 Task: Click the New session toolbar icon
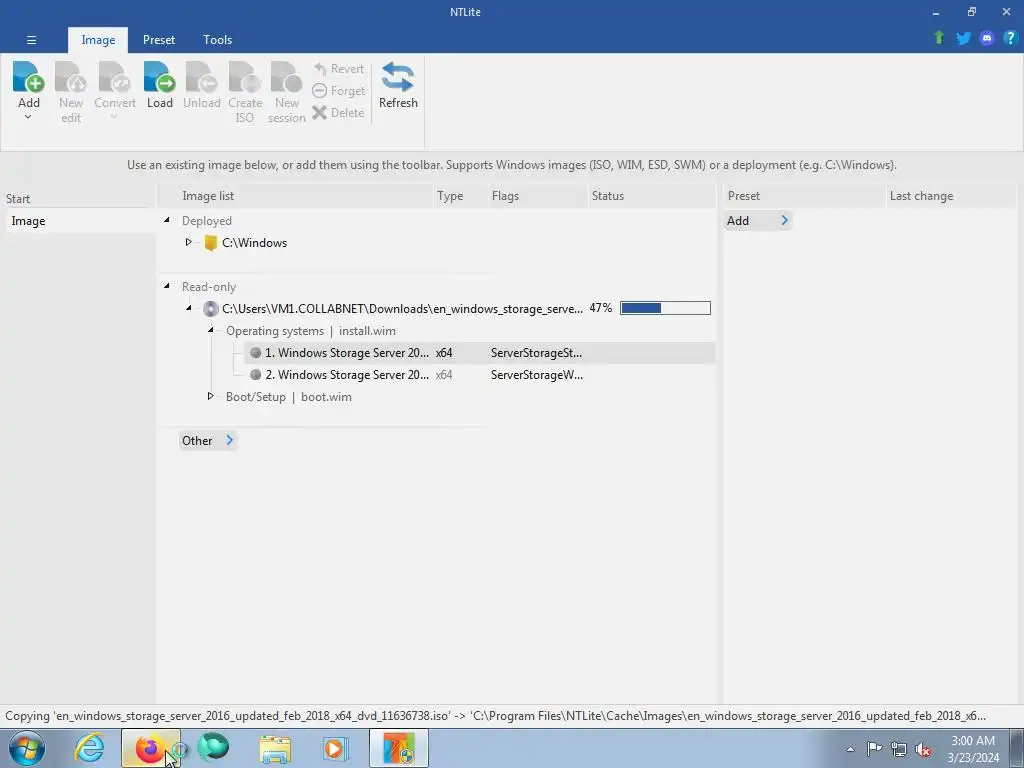(287, 77)
